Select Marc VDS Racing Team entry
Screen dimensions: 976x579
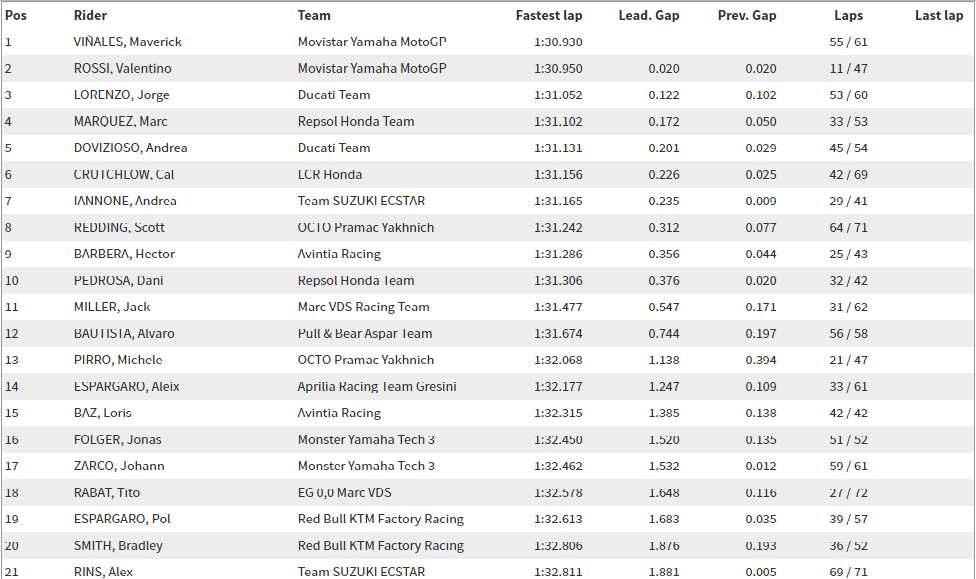(364, 307)
